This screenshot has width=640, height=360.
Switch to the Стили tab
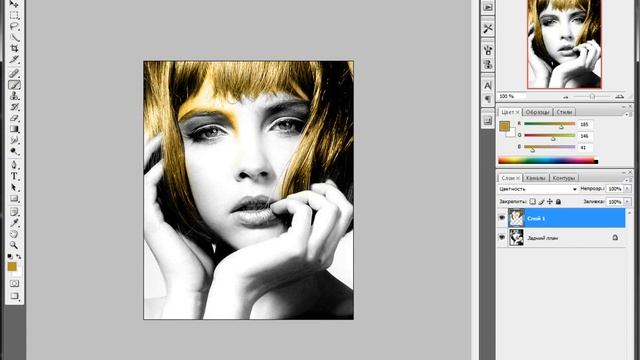click(564, 112)
